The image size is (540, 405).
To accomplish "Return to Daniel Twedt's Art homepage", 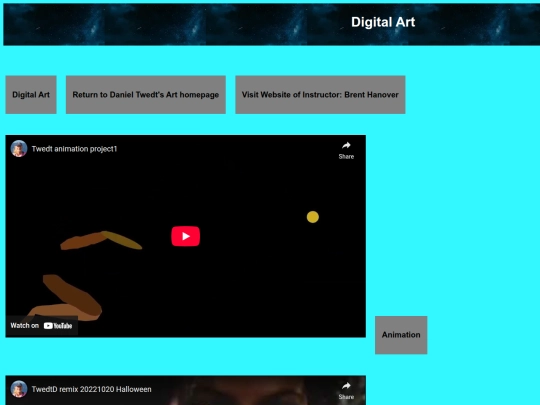I will point(146,95).
